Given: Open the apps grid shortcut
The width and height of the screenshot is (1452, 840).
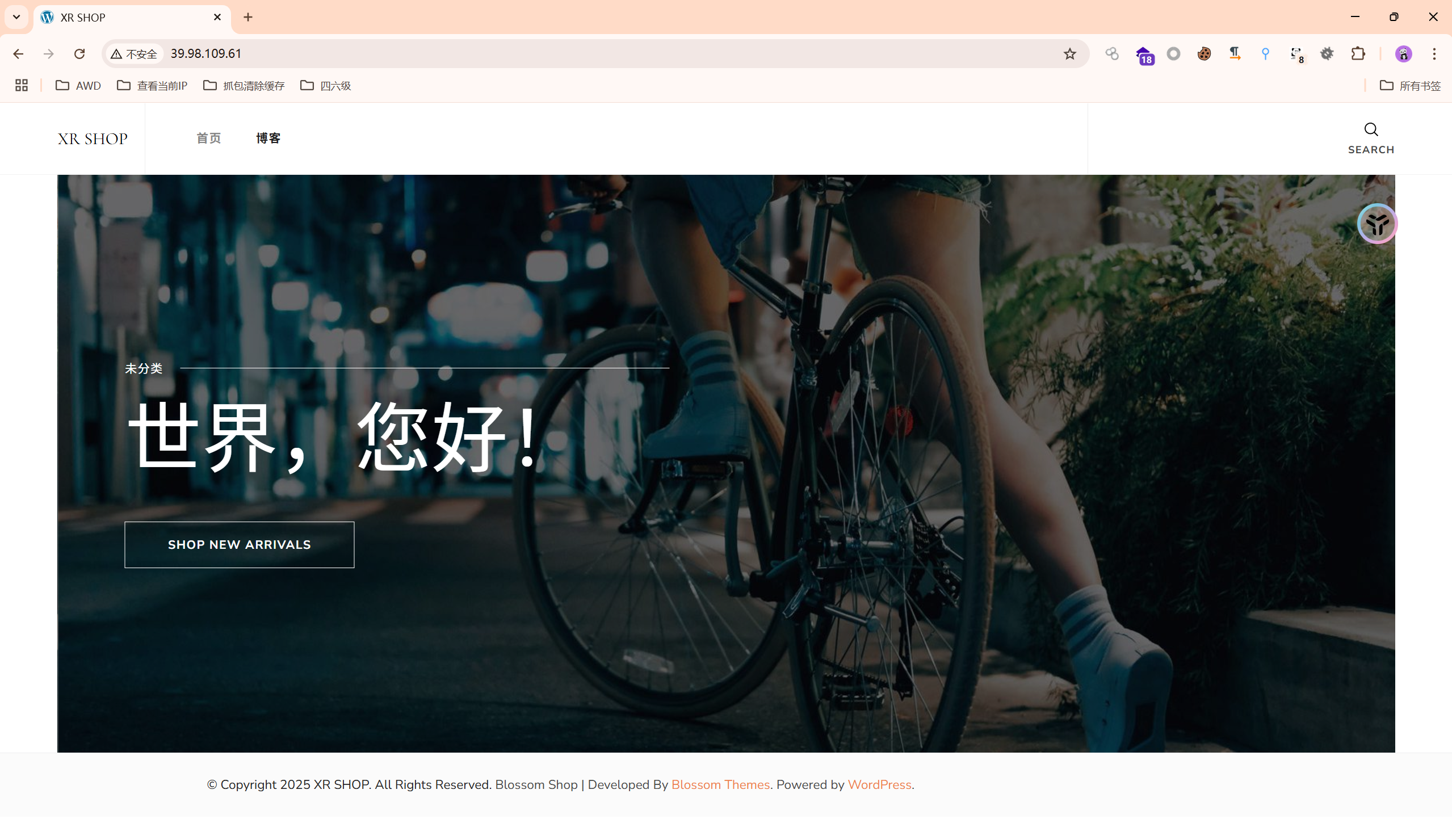Looking at the screenshot, I should (22, 86).
